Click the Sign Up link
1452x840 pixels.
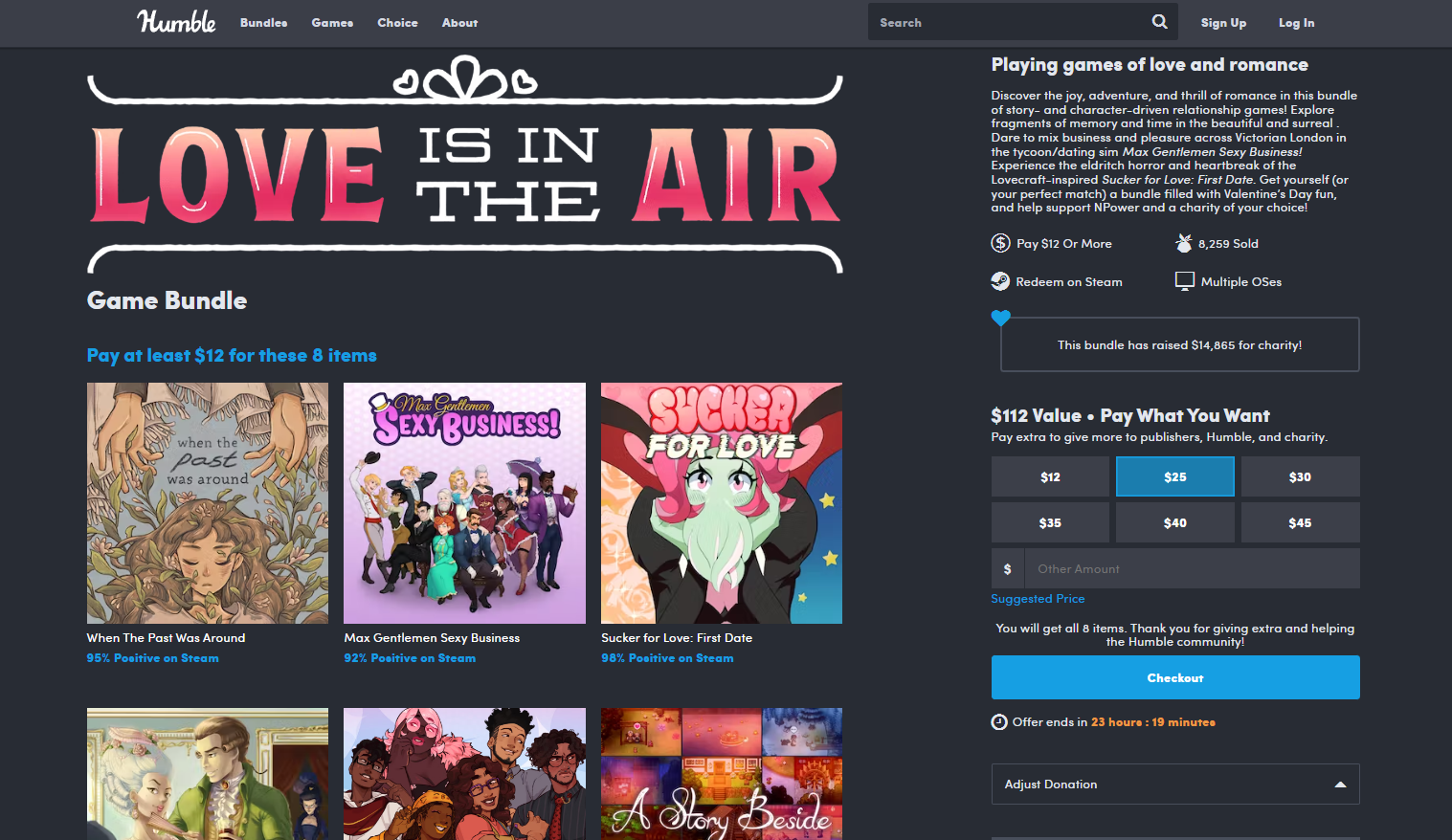[x=1223, y=23]
